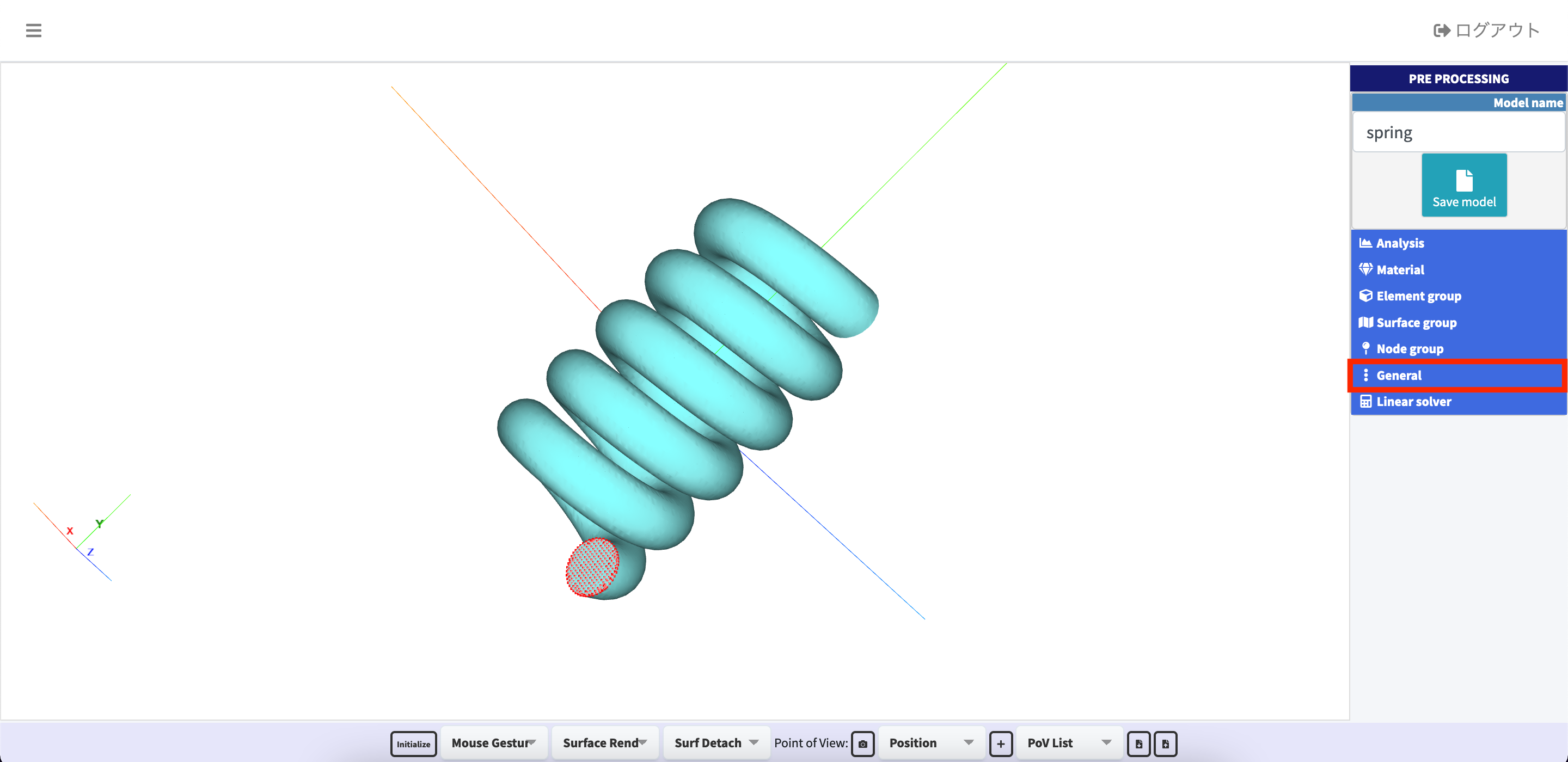Expand the Surf Detach dropdown

[716, 742]
